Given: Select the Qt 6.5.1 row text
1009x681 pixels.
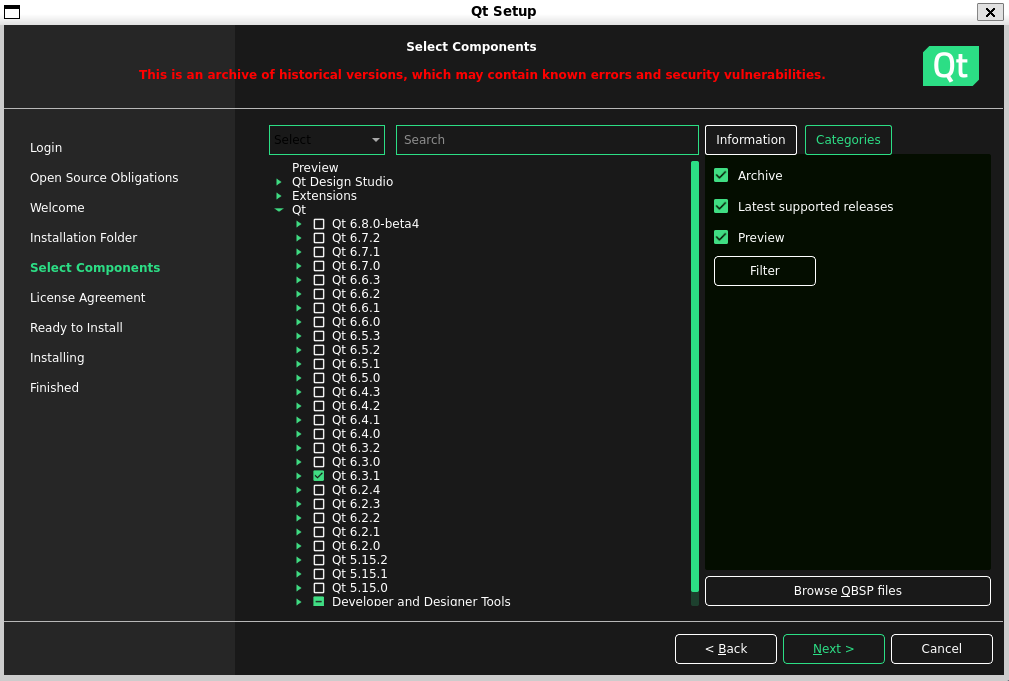Looking at the screenshot, I should (356, 364).
